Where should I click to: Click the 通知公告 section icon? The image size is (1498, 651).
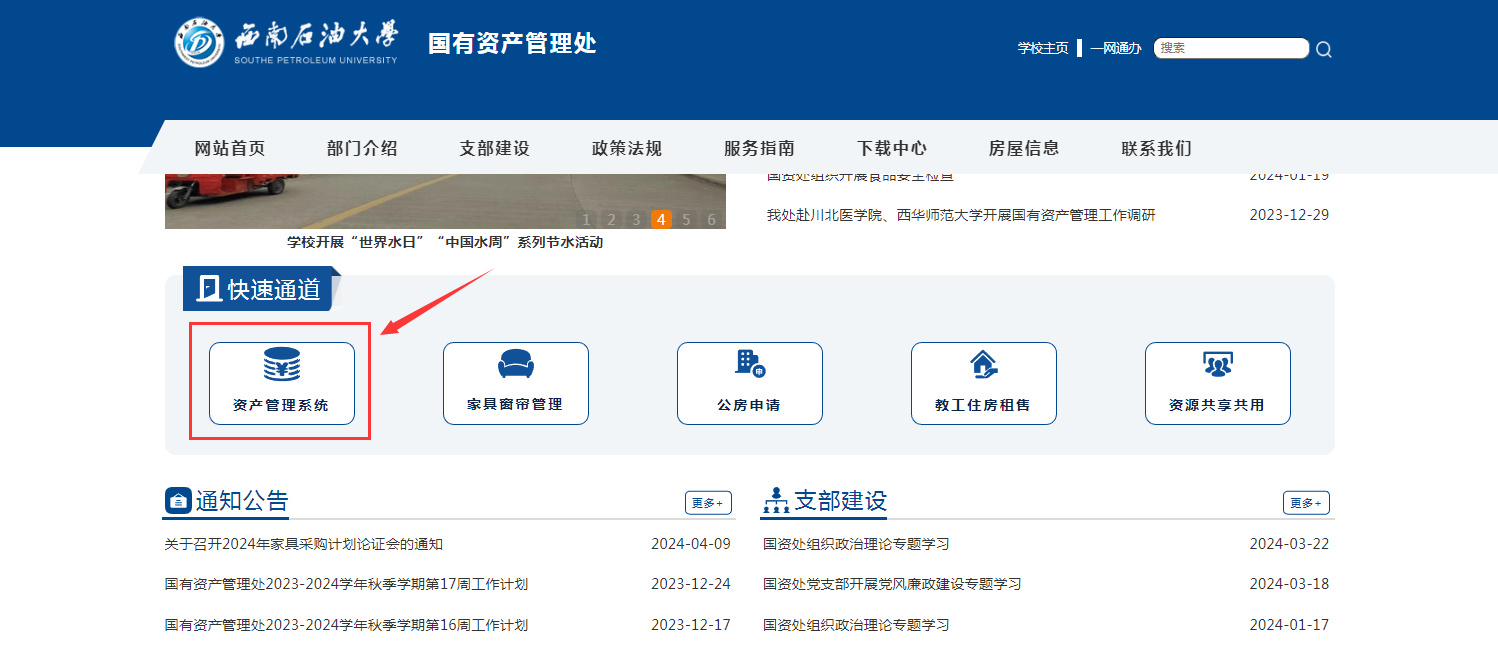[178, 500]
